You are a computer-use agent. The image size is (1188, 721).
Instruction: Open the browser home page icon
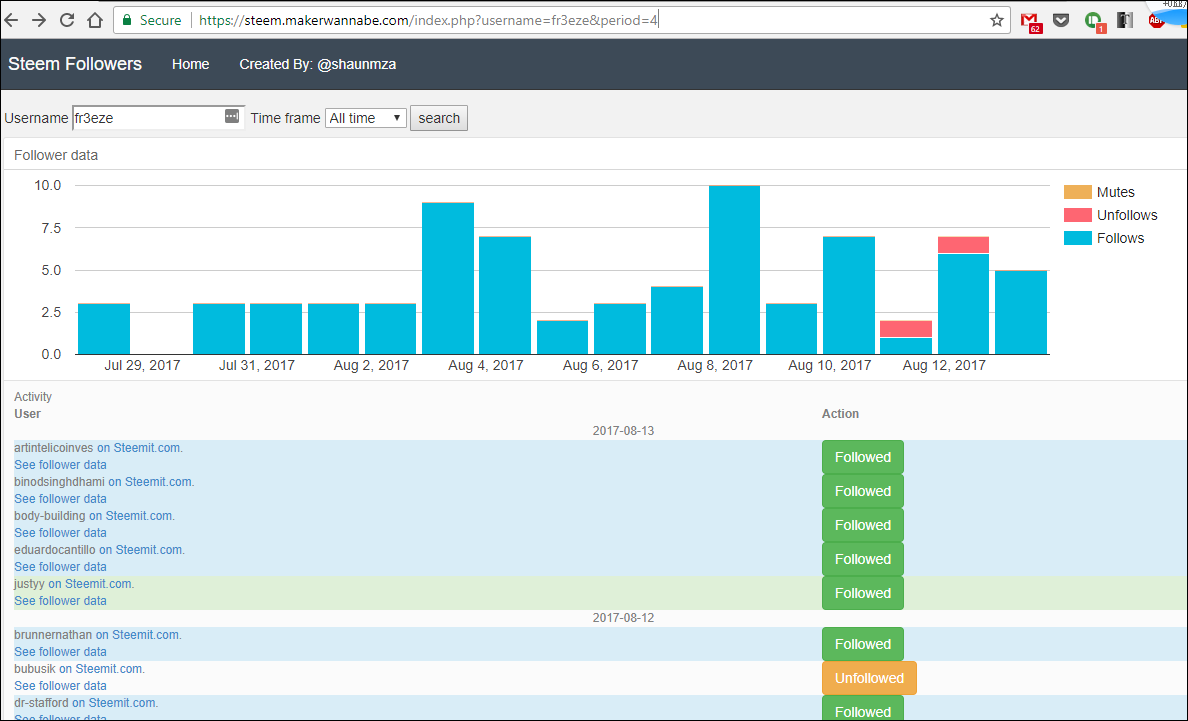(95, 20)
